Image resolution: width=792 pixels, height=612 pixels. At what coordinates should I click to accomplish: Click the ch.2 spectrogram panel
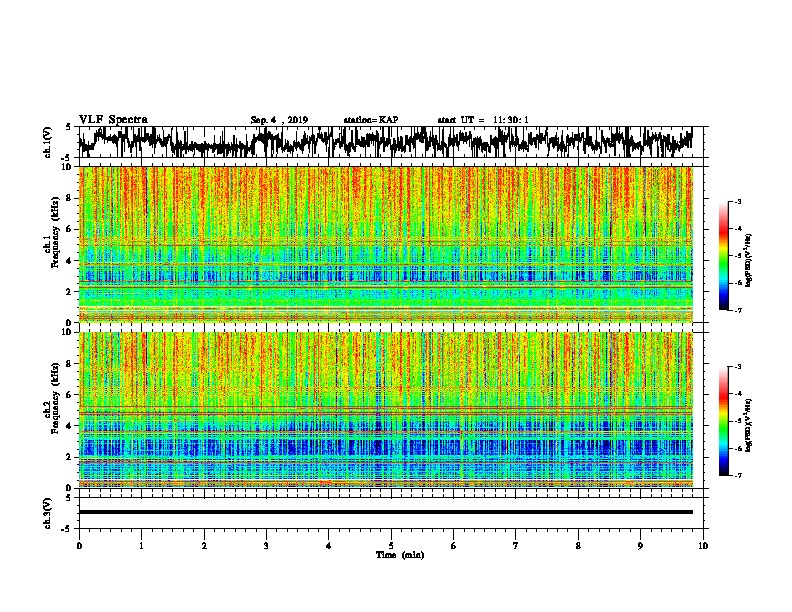[385, 410]
